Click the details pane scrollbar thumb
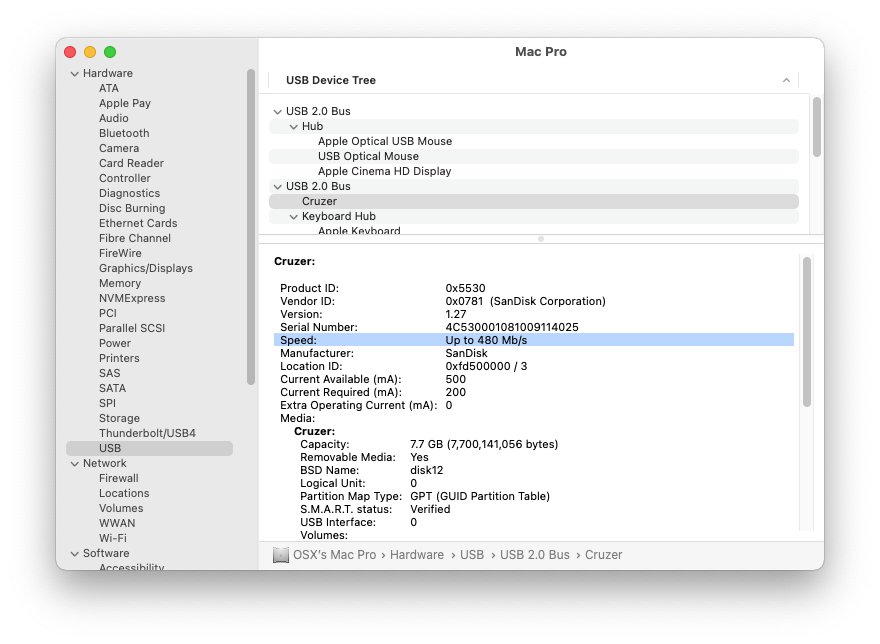The width and height of the screenshot is (880, 644). click(806, 332)
